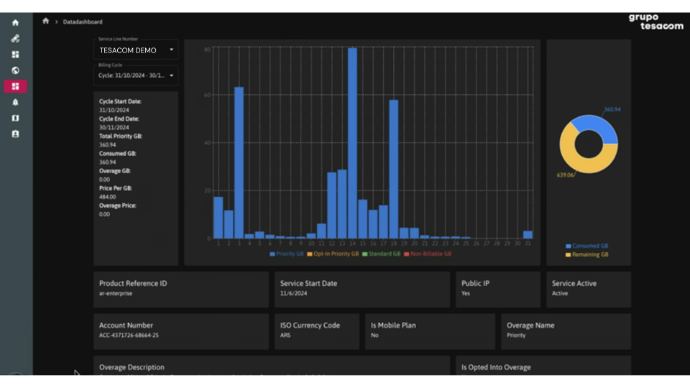690x388 pixels.
Task: Click the Product Reference ID card
Action: click(181, 289)
